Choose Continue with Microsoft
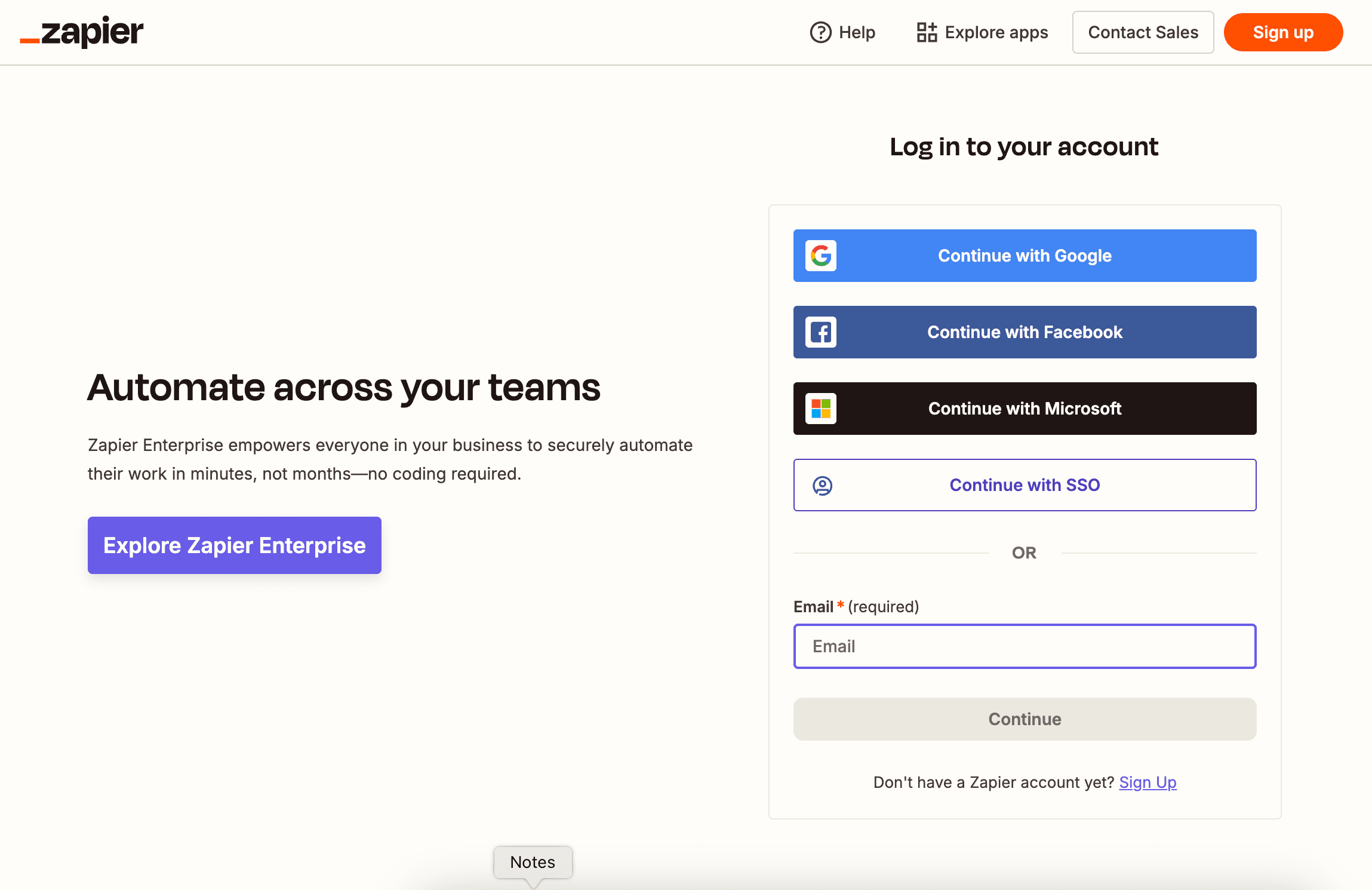 (1025, 409)
